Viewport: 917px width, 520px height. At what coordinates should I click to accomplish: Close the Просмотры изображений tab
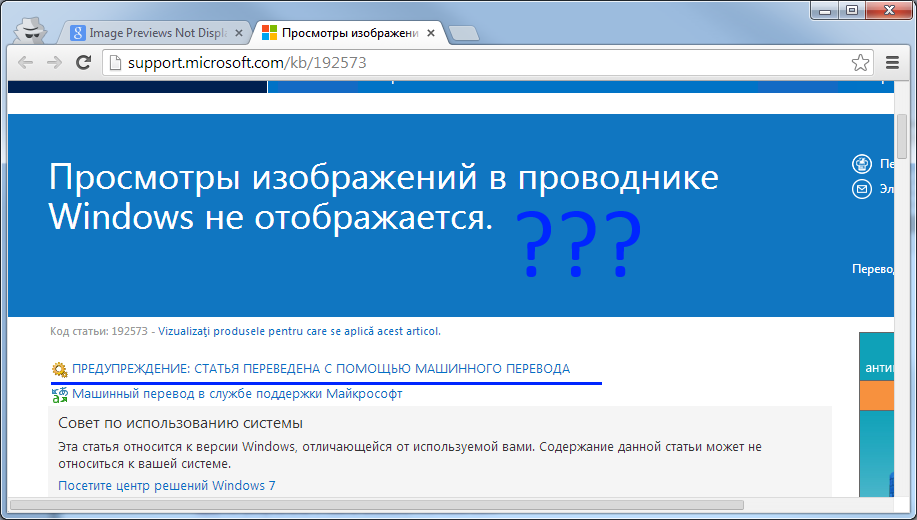(x=431, y=33)
